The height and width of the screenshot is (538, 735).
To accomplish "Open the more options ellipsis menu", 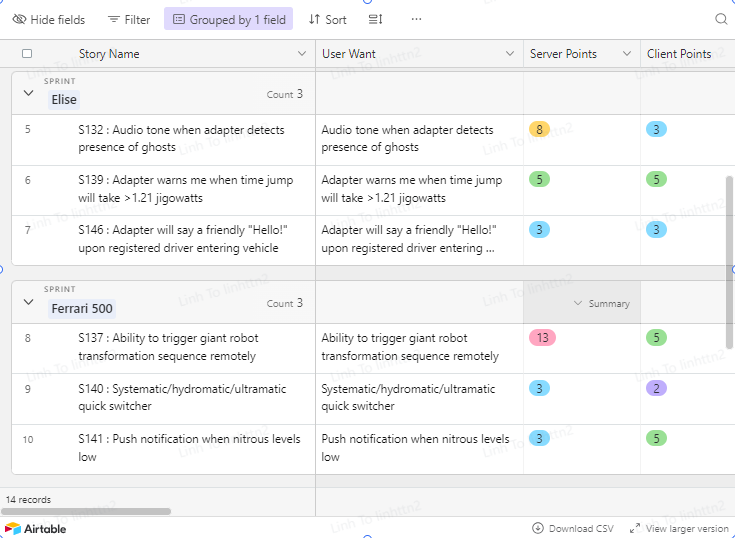I will tap(416, 19).
